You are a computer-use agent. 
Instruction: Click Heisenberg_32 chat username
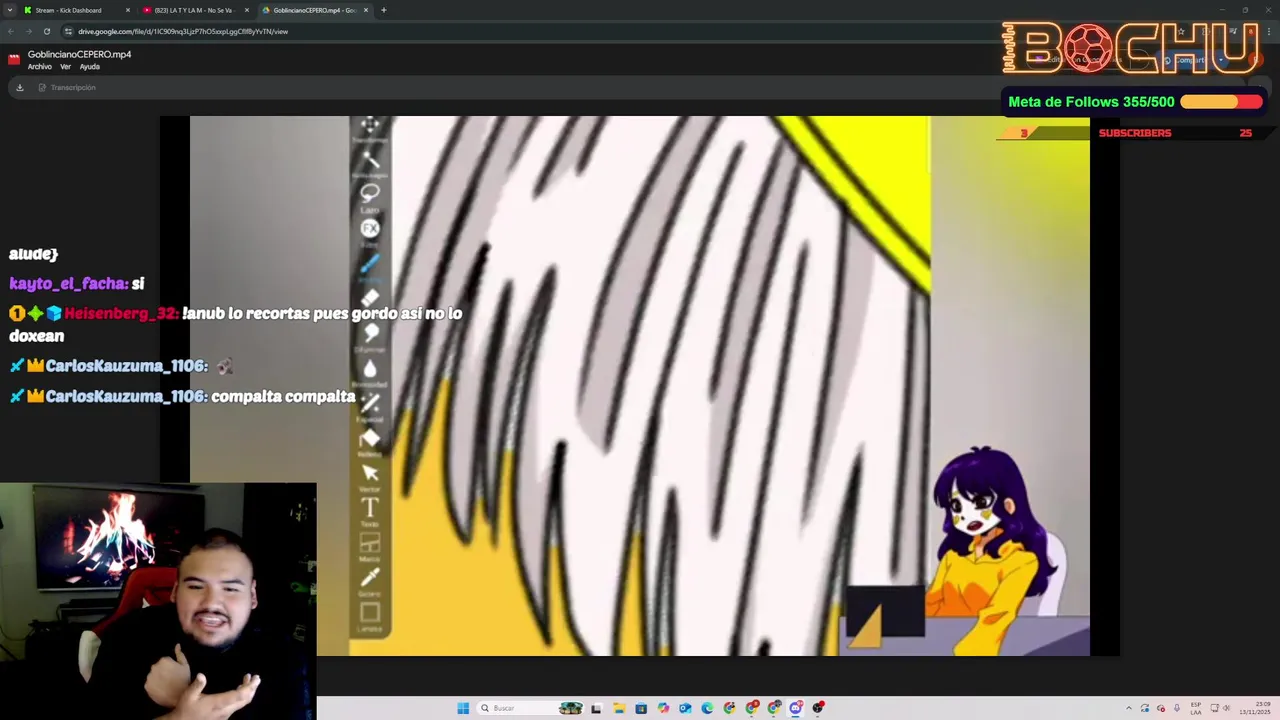[x=122, y=314]
